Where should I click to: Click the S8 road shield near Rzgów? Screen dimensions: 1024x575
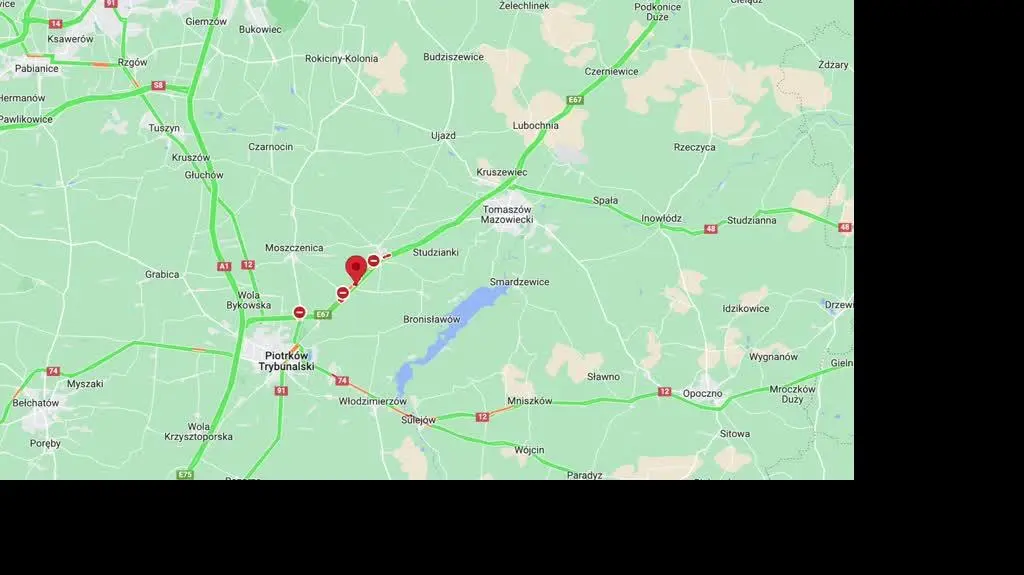(x=158, y=86)
